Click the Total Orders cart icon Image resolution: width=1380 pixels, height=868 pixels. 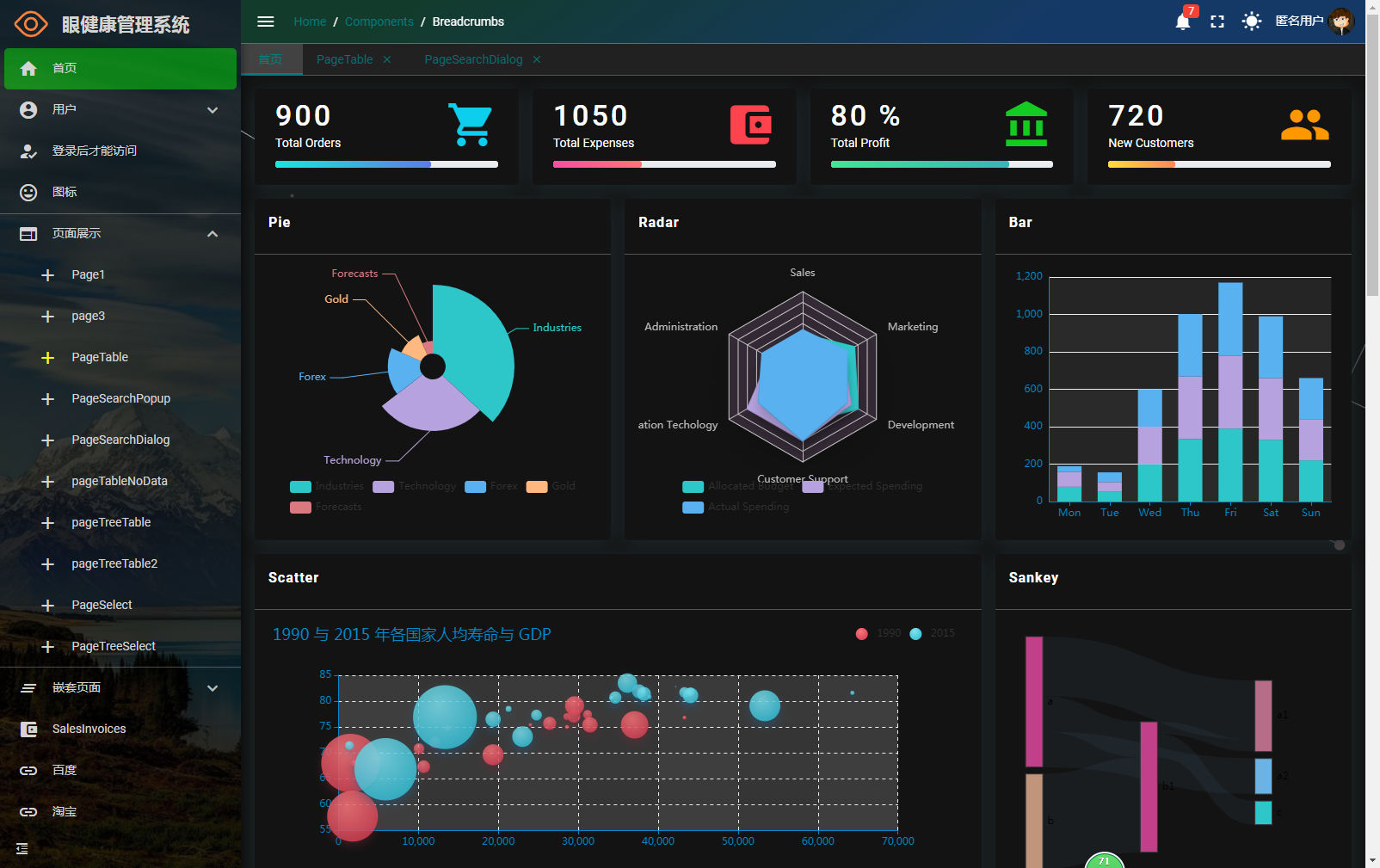click(x=471, y=125)
